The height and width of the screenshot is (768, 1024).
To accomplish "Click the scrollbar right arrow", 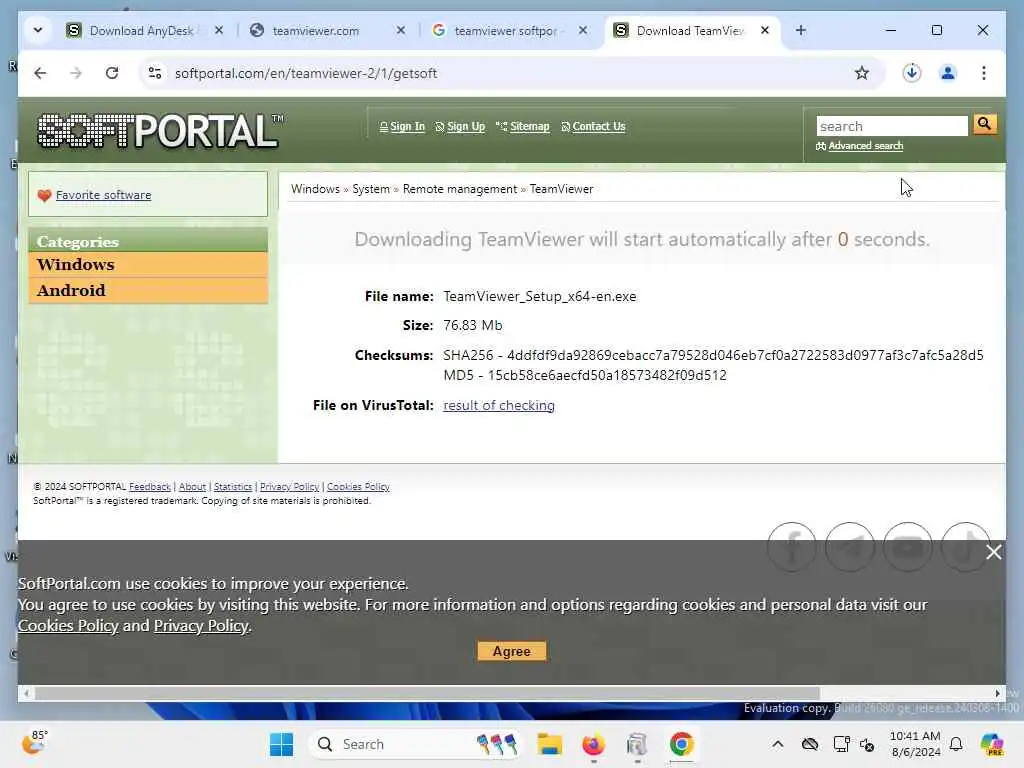I will coord(997,694).
